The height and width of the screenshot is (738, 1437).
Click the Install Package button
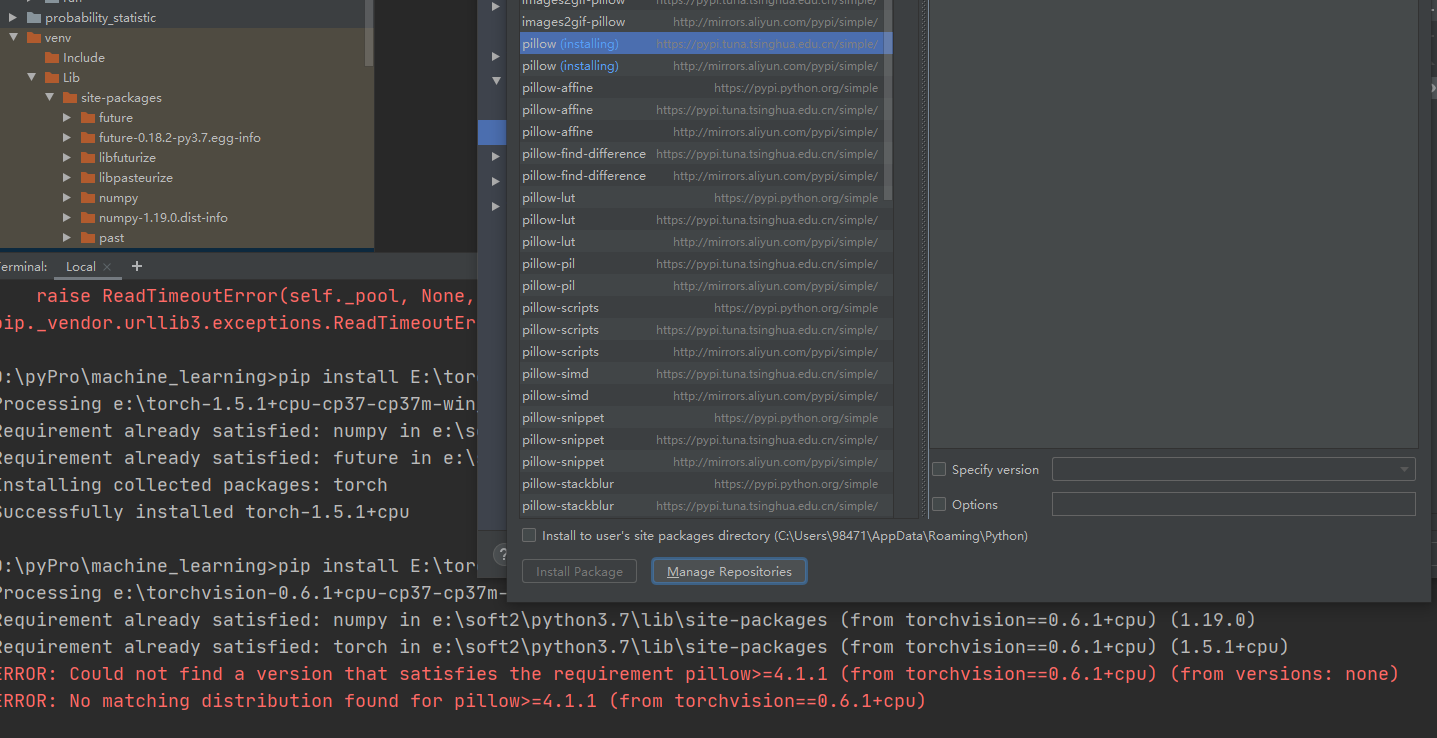(579, 572)
